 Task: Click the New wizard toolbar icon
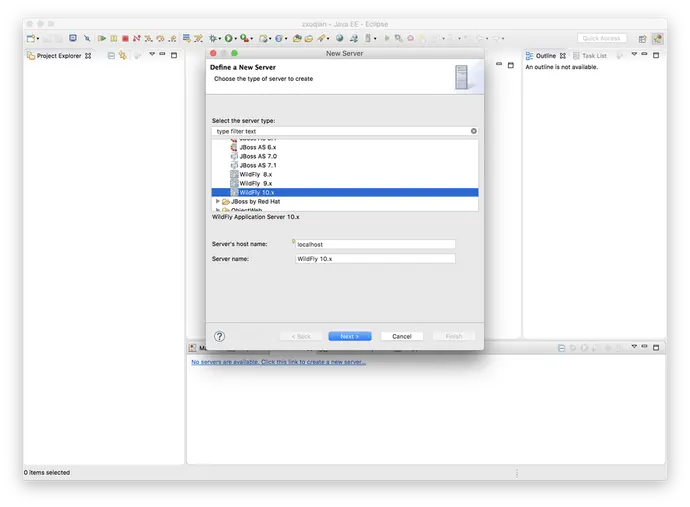point(31,39)
